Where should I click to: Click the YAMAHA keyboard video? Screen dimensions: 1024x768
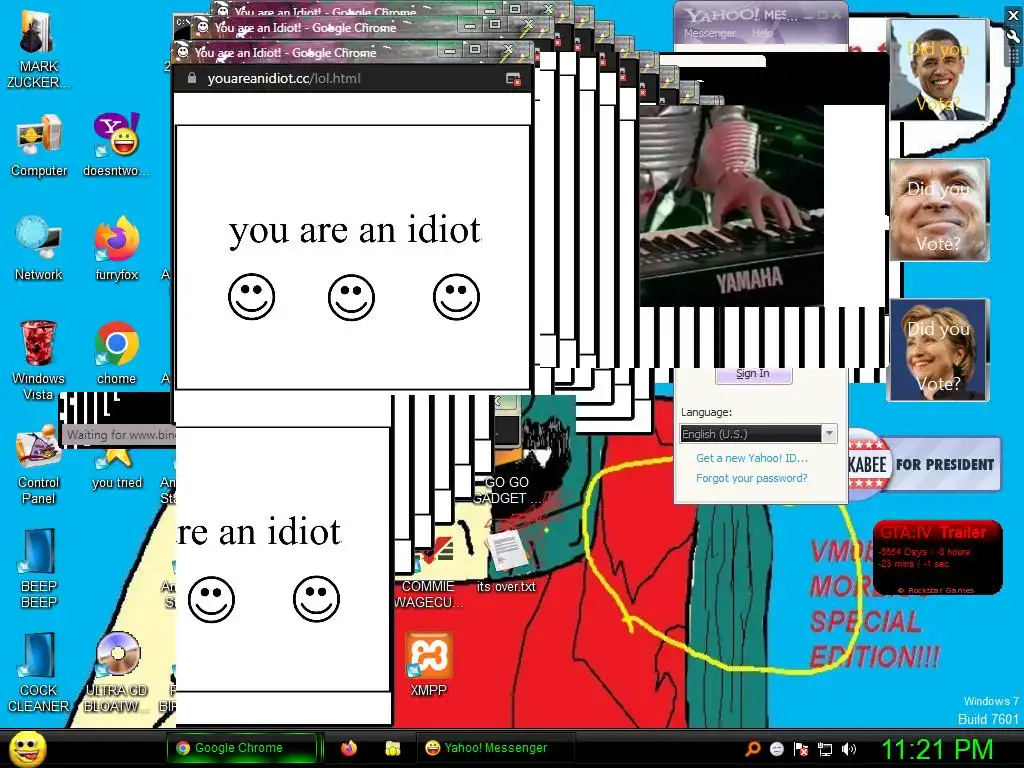pyautogui.click(x=731, y=206)
